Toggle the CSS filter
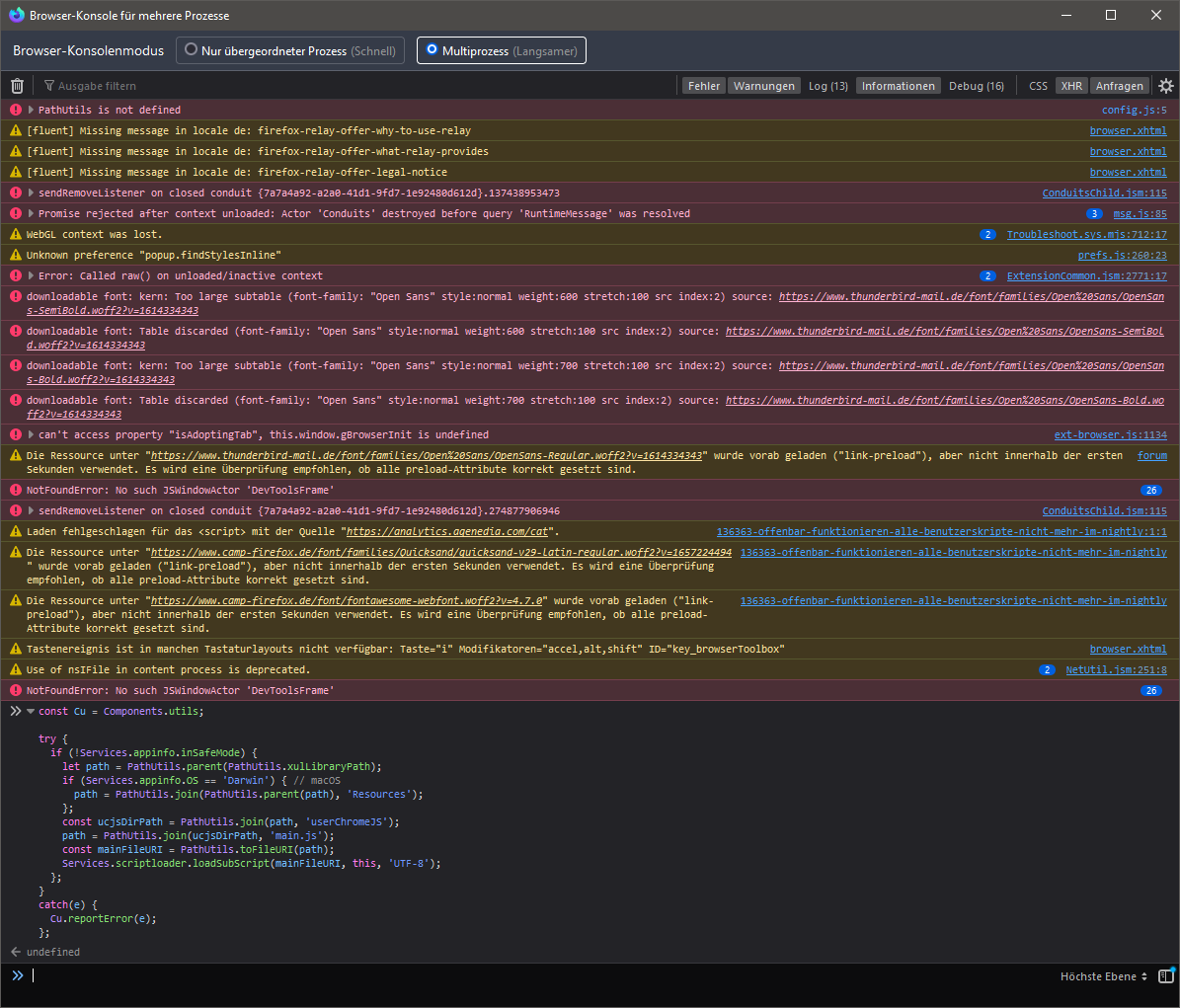 [x=1038, y=86]
